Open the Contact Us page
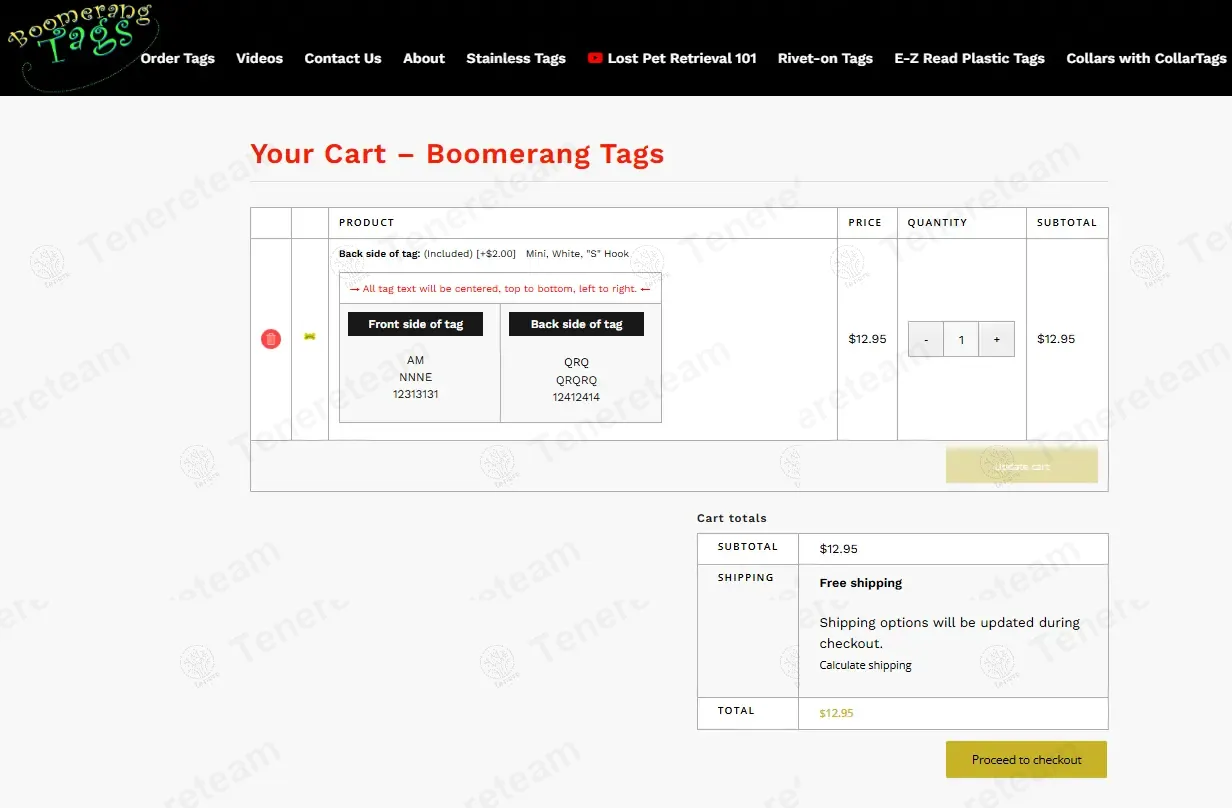Viewport: 1232px width, 808px height. 343,58
